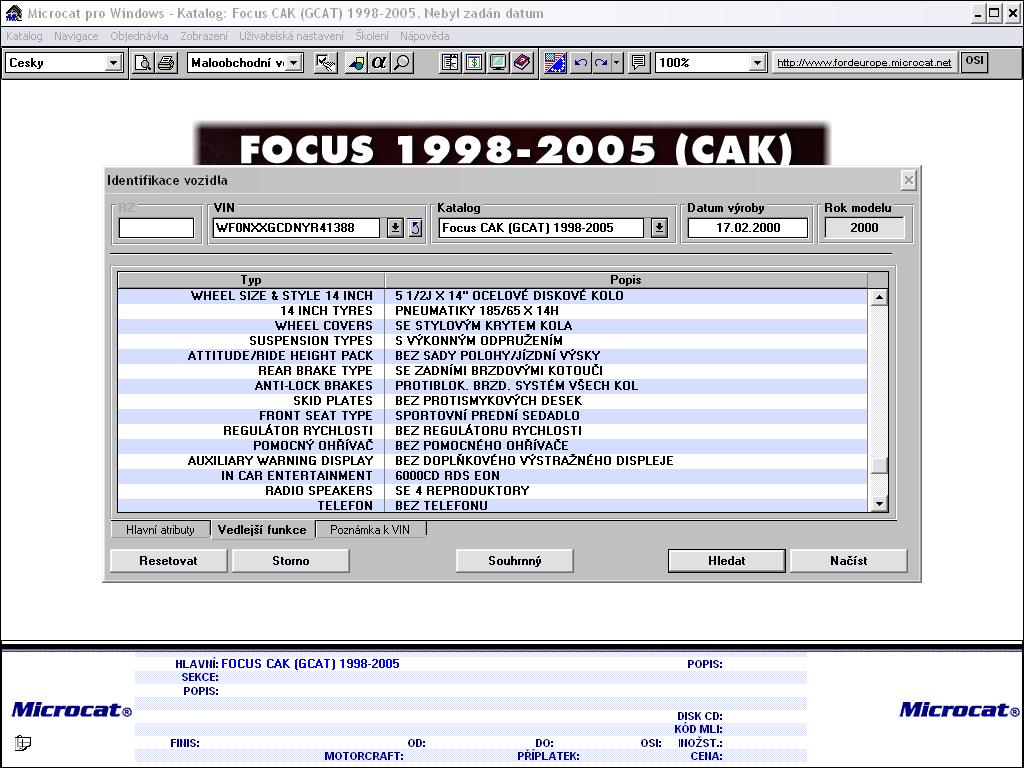Expand the VIN history dropdown
Viewport: 1024px width, 768px height.
point(395,228)
